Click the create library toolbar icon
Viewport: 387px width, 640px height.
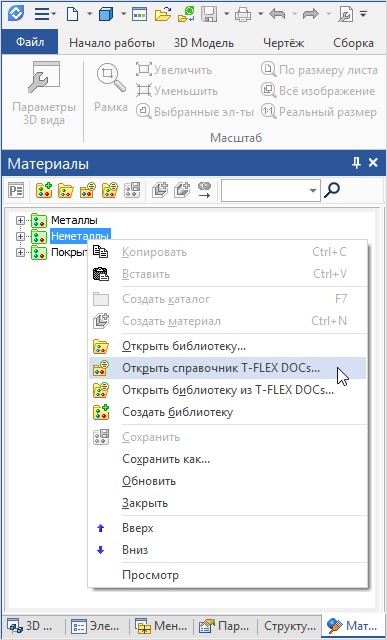tap(44, 190)
